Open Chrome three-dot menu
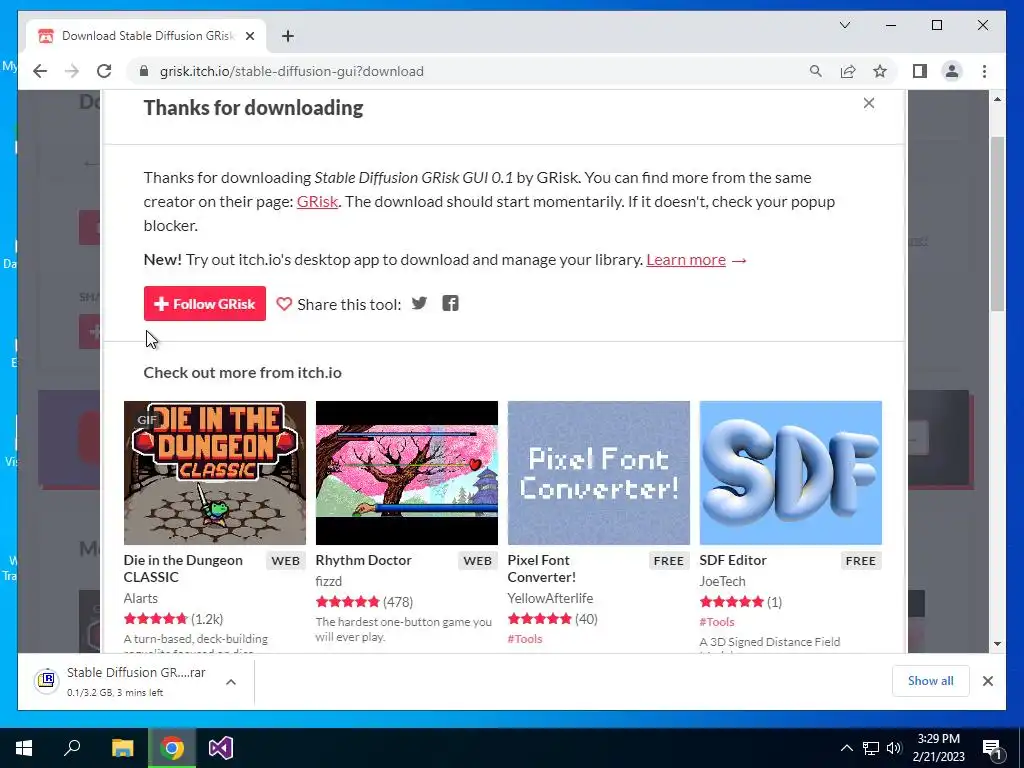The width and height of the screenshot is (1024, 768). coord(984,71)
